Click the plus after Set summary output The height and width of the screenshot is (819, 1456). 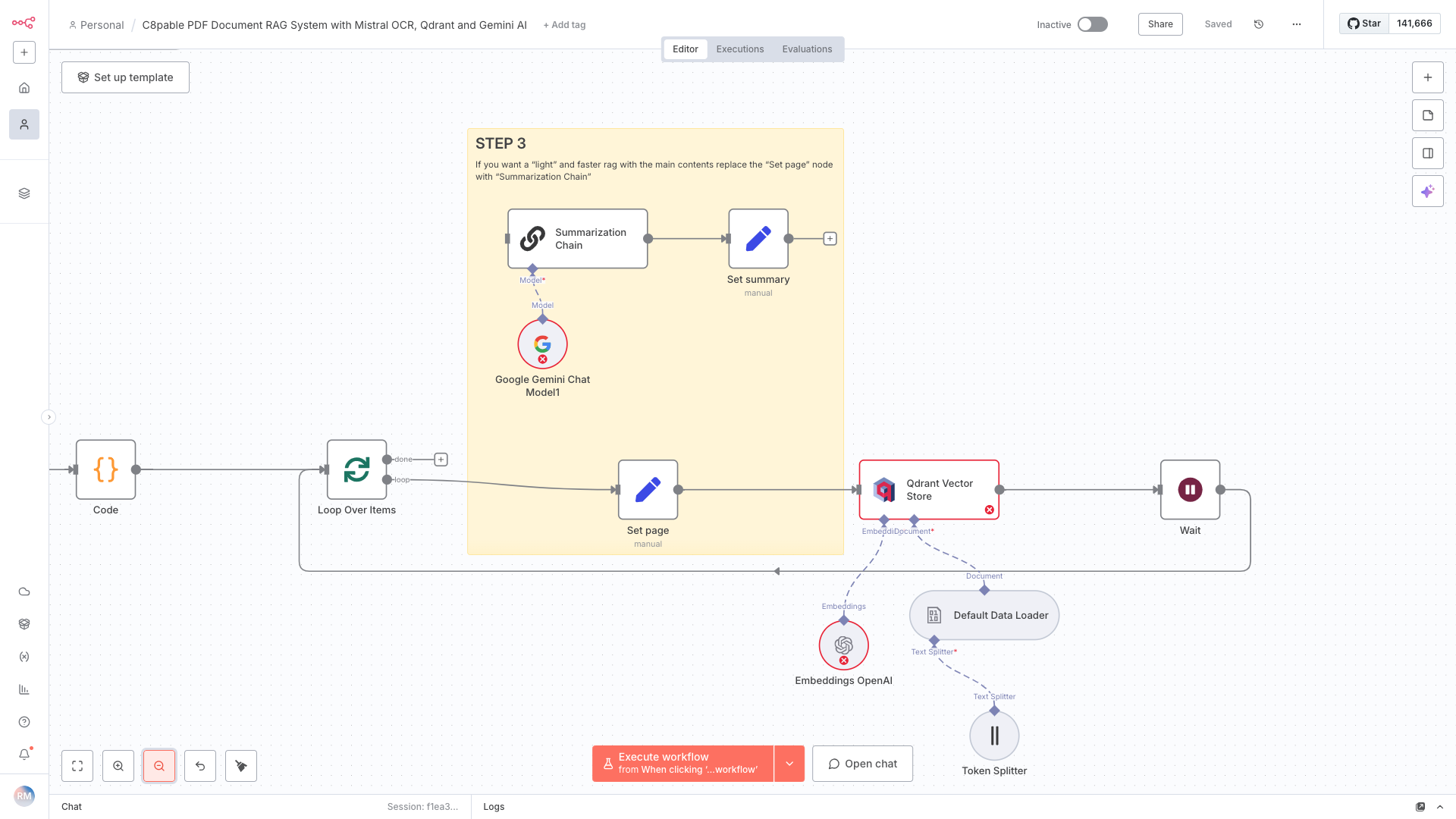tap(830, 239)
